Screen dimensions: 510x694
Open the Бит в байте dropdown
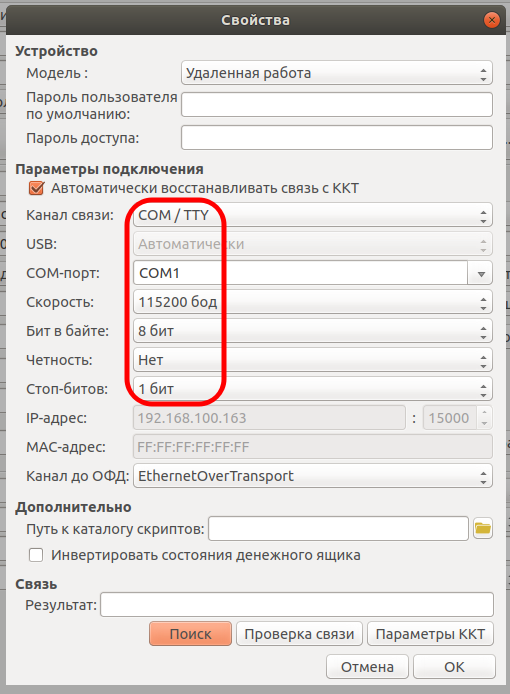click(x=313, y=331)
